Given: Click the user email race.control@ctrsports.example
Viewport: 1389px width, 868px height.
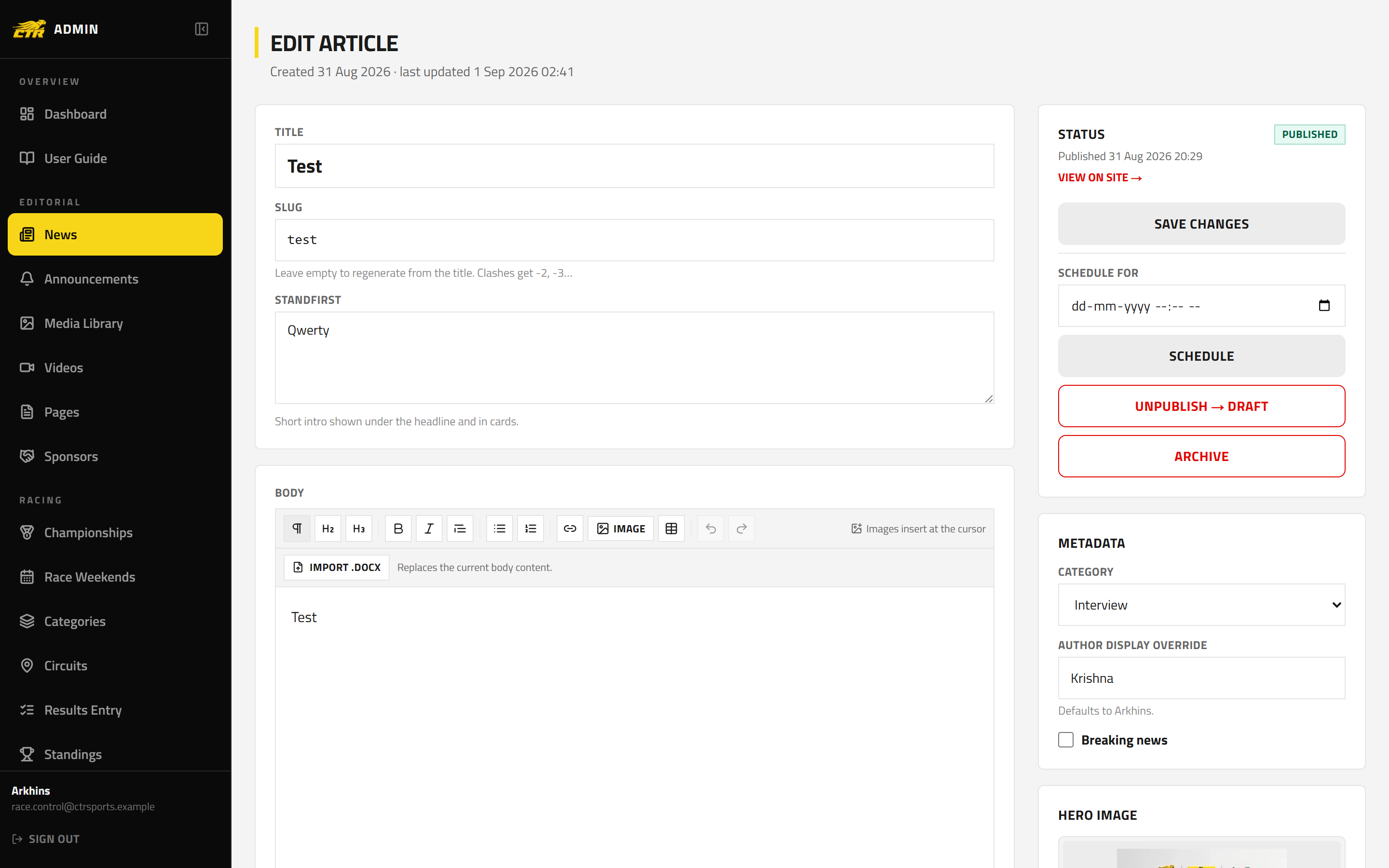Looking at the screenshot, I should click(83, 806).
